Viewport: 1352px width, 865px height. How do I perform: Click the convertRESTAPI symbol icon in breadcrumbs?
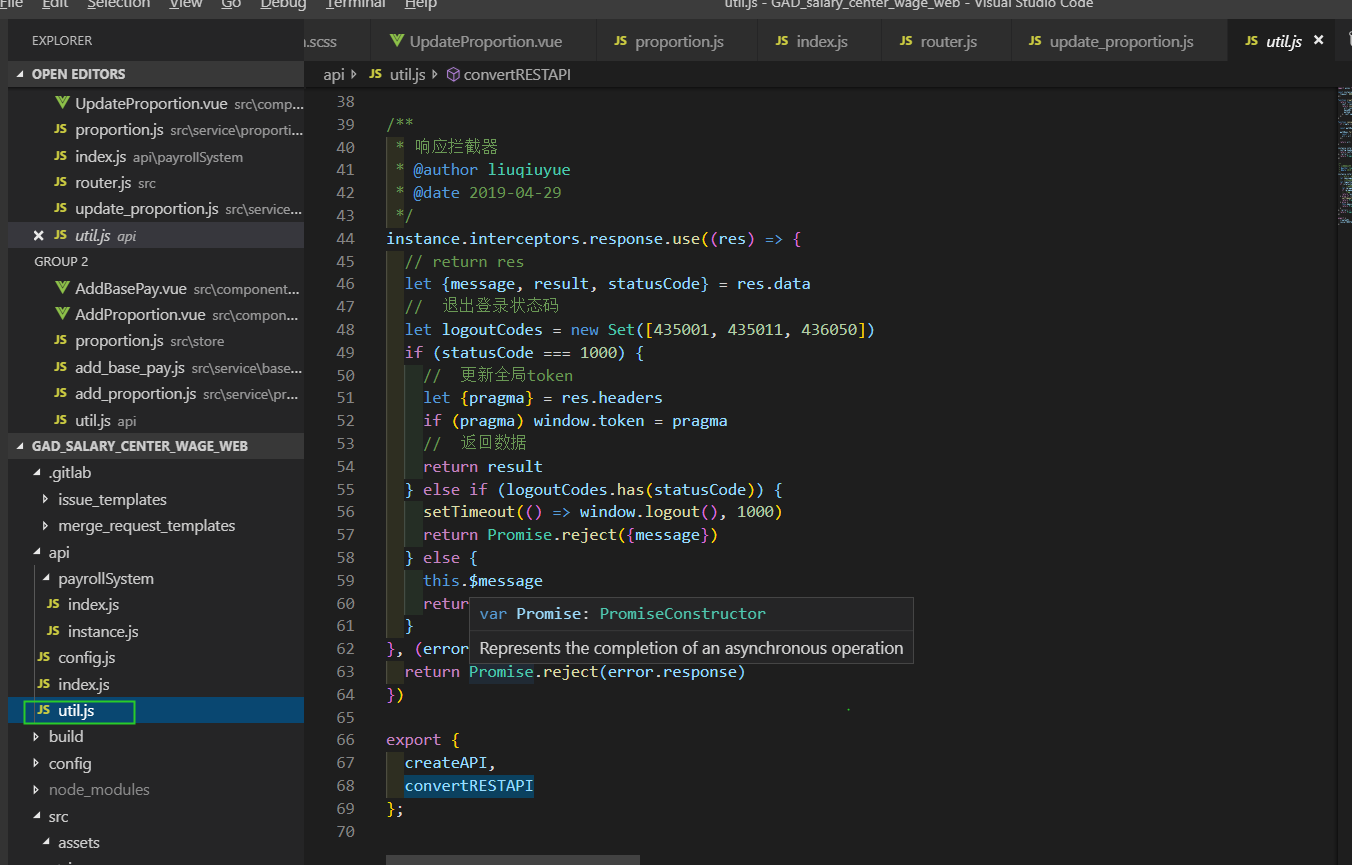(453, 75)
